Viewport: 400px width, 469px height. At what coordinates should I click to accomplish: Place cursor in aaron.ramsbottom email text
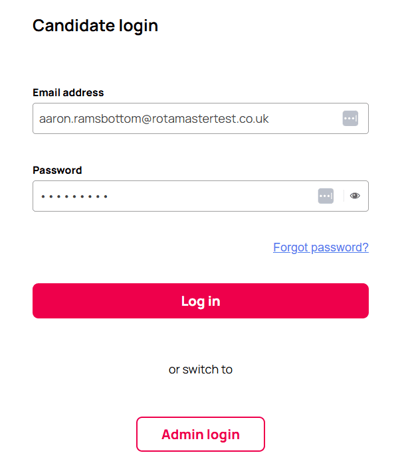[x=154, y=119]
